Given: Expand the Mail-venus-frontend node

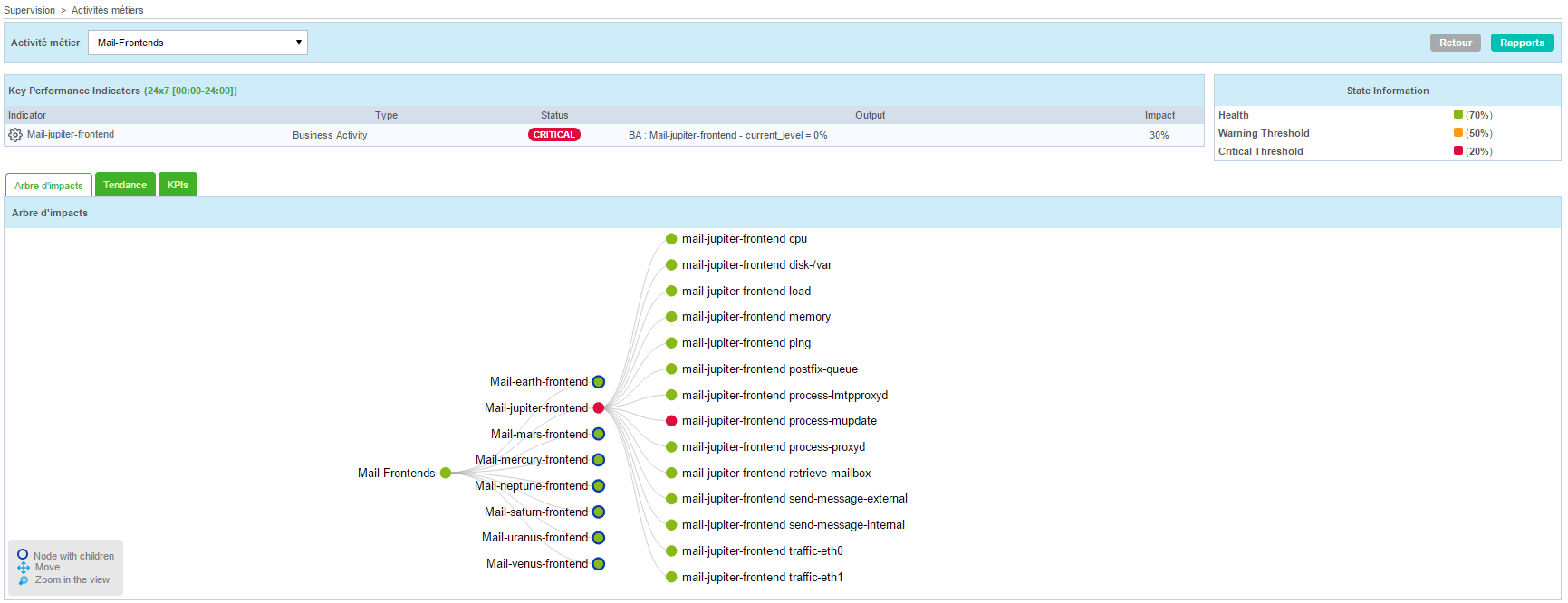Looking at the screenshot, I should [598, 564].
